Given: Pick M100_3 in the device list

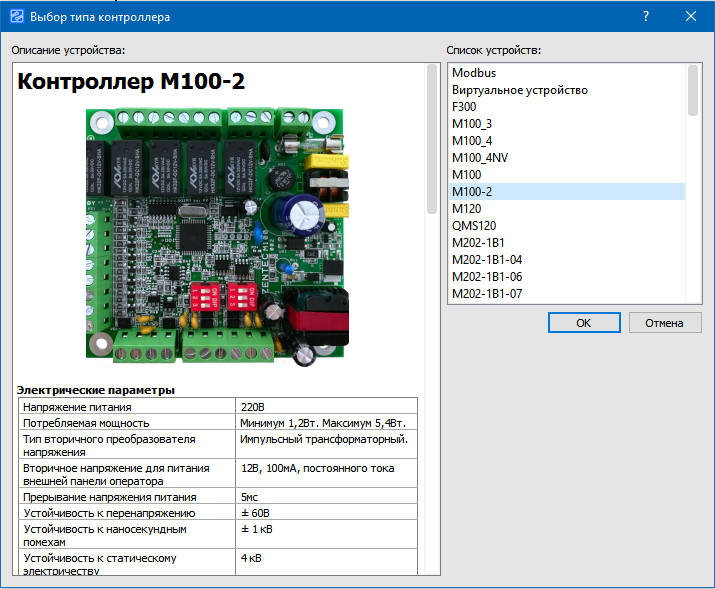Looking at the screenshot, I should [x=471, y=124].
